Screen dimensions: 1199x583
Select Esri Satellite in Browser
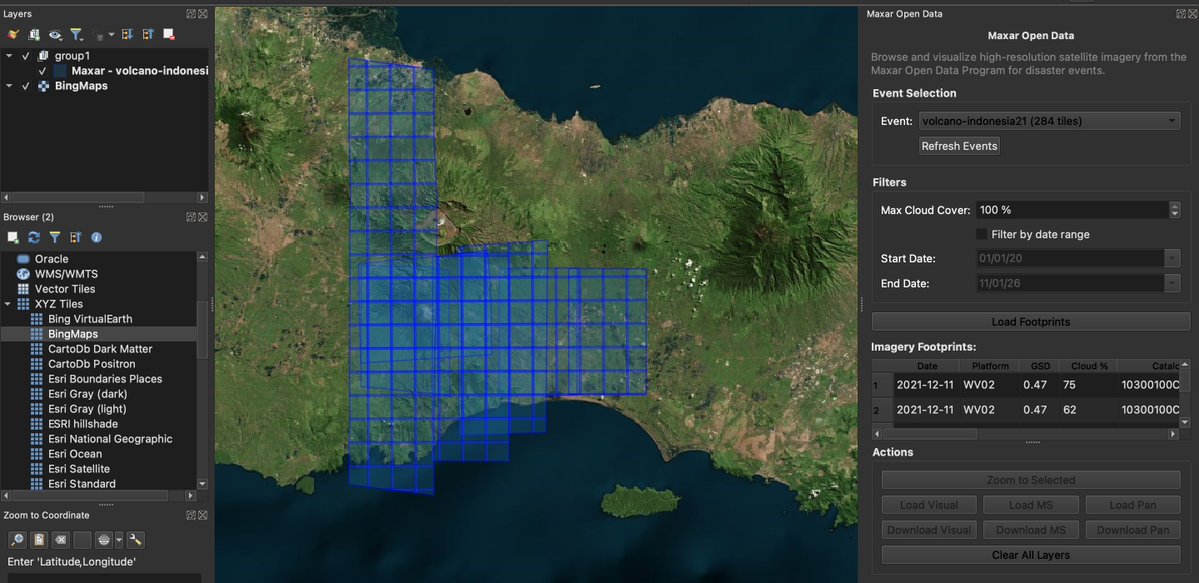[x=79, y=469]
